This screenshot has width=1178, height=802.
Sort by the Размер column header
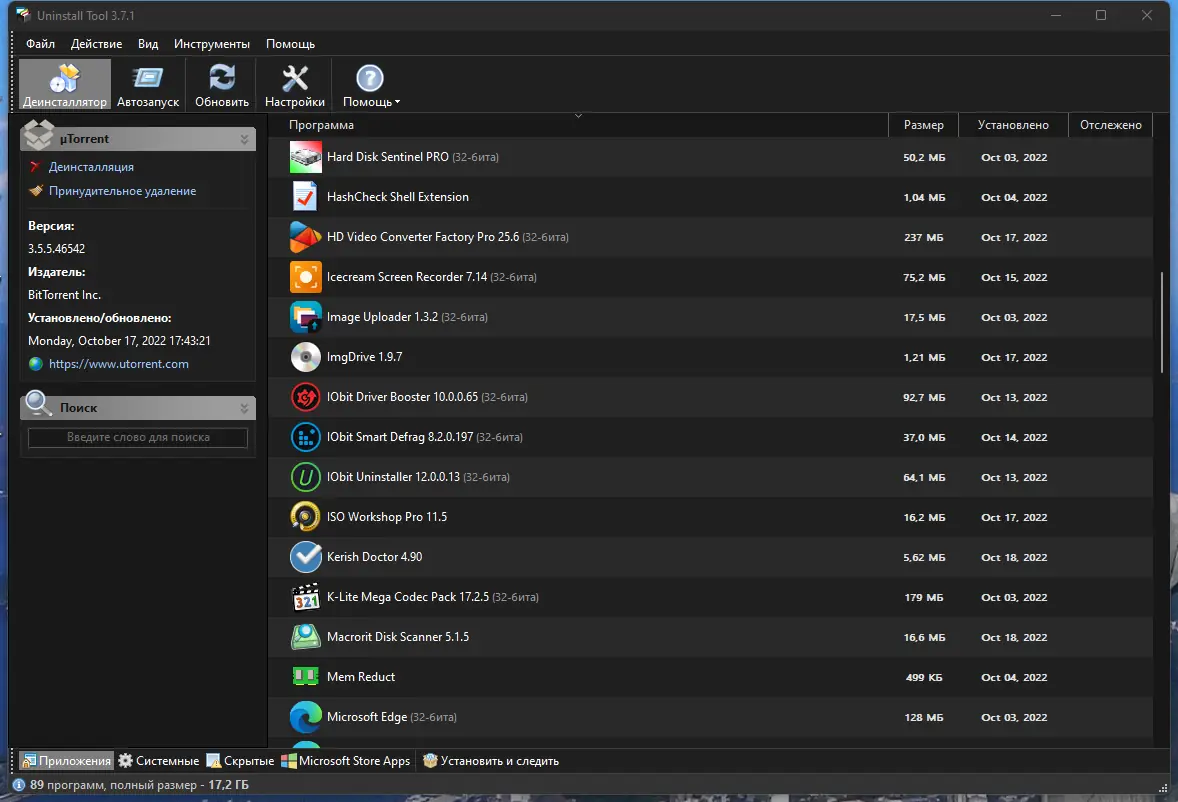pos(923,125)
